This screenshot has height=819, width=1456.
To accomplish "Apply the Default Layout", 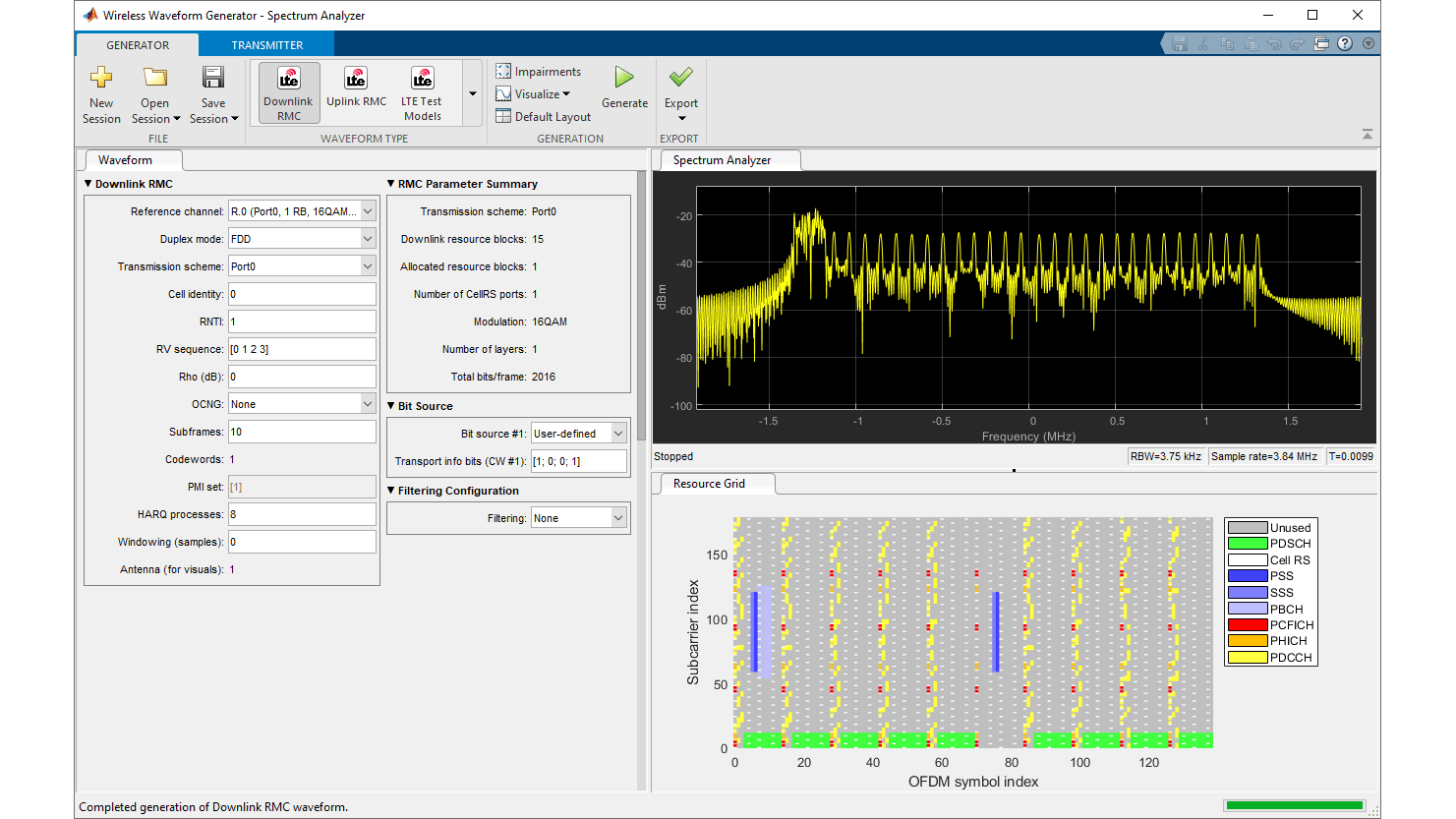I will (x=543, y=116).
